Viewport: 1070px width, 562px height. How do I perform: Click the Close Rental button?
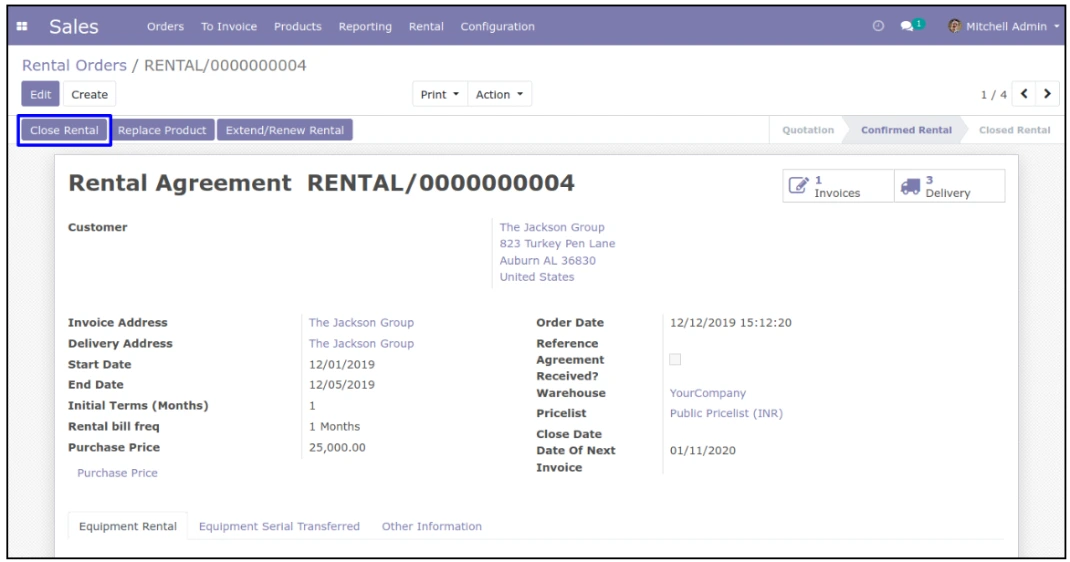(64, 130)
